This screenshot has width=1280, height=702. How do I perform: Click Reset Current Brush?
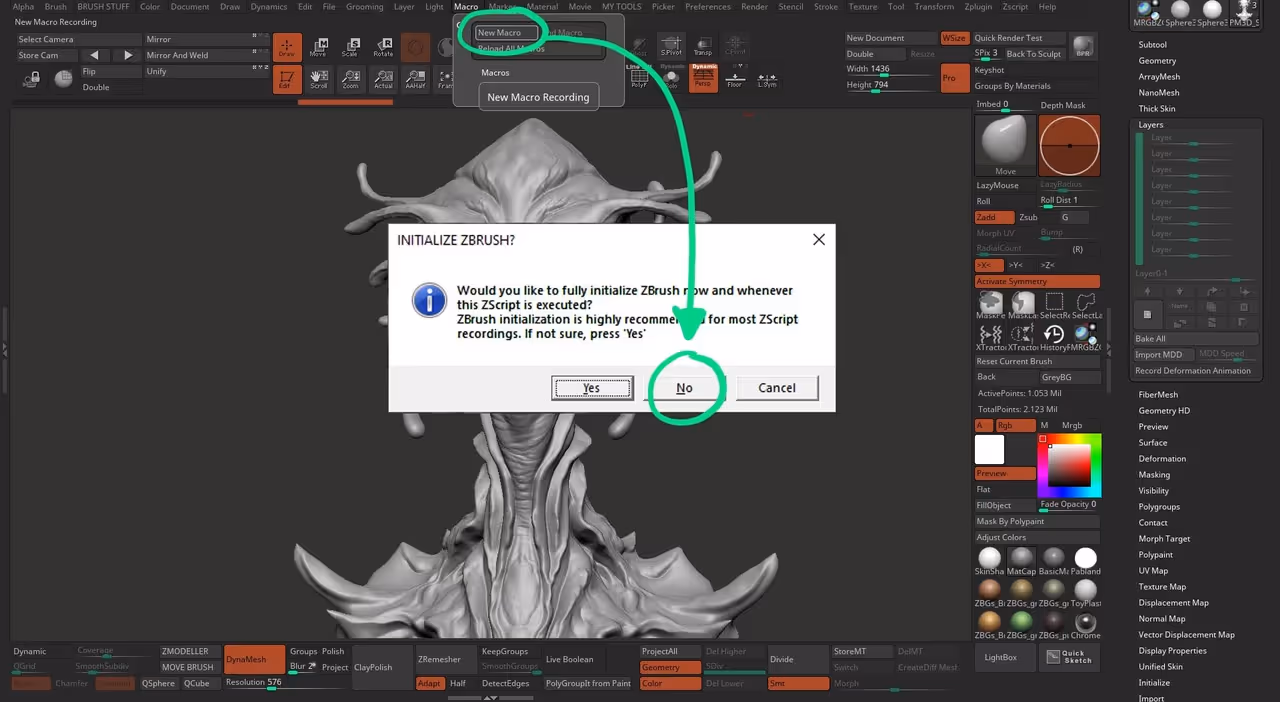[x=1037, y=361]
